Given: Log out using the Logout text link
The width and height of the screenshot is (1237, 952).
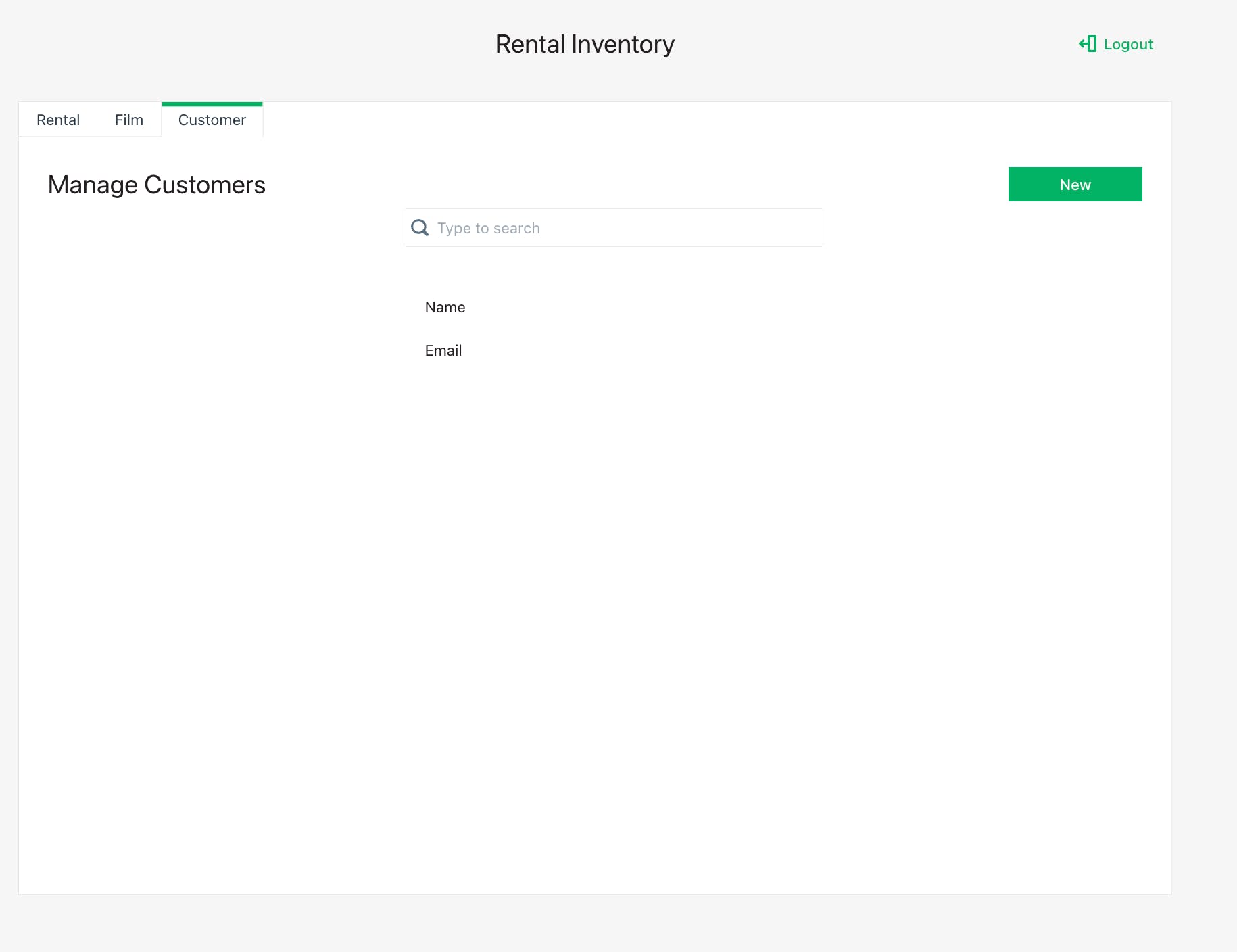Looking at the screenshot, I should pos(1127,44).
